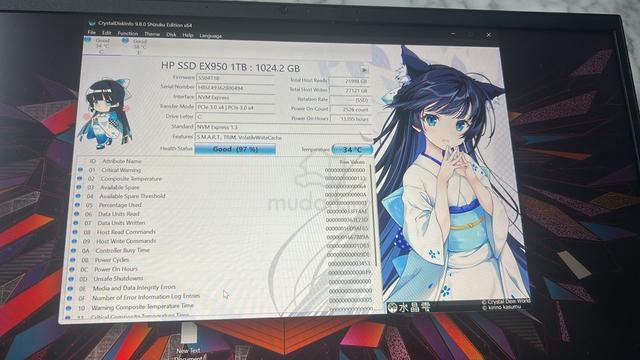
Task: Open the Function menu
Action: click(x=128, y=33)
